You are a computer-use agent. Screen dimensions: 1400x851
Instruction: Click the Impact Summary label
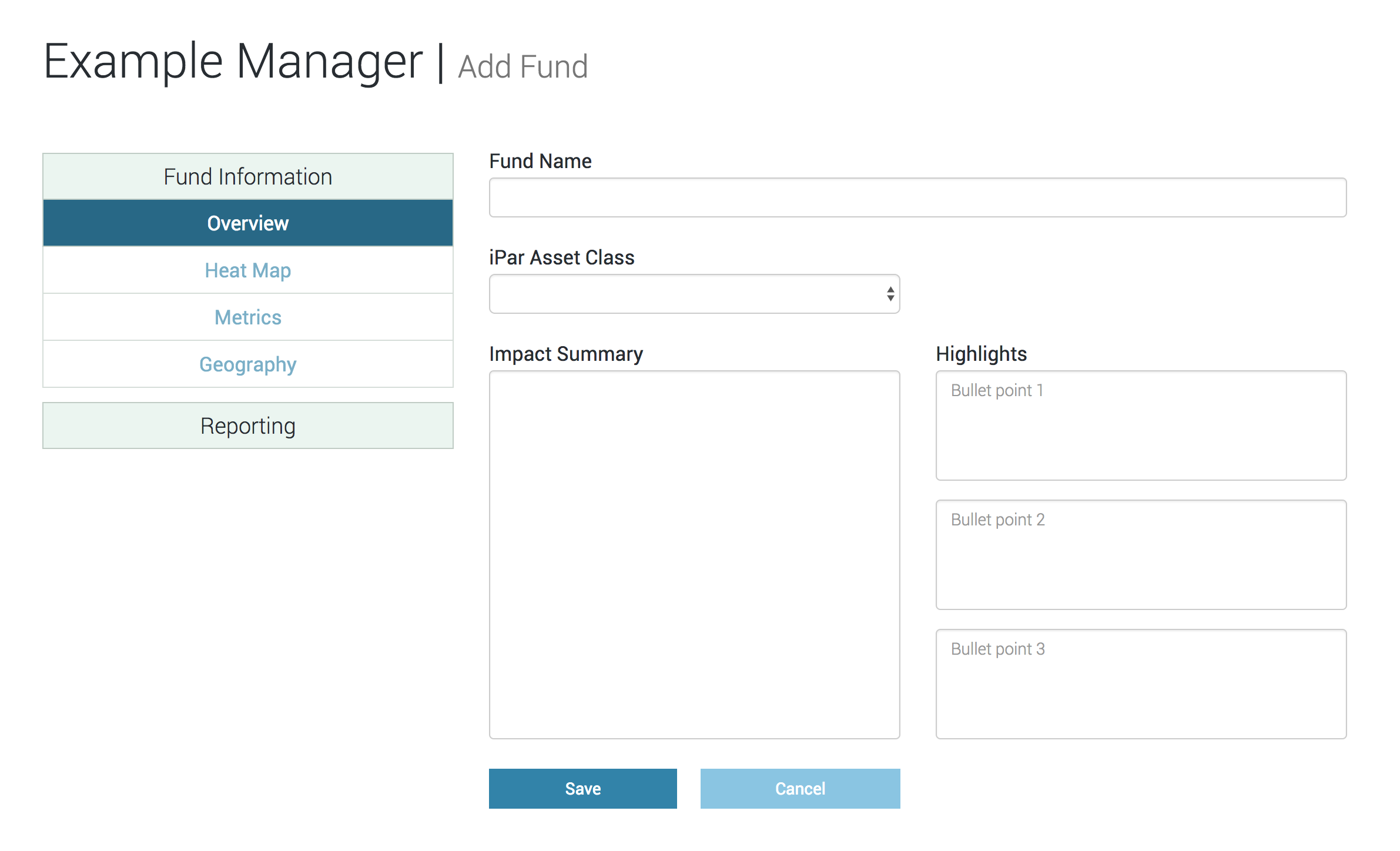tap(565, 354)
